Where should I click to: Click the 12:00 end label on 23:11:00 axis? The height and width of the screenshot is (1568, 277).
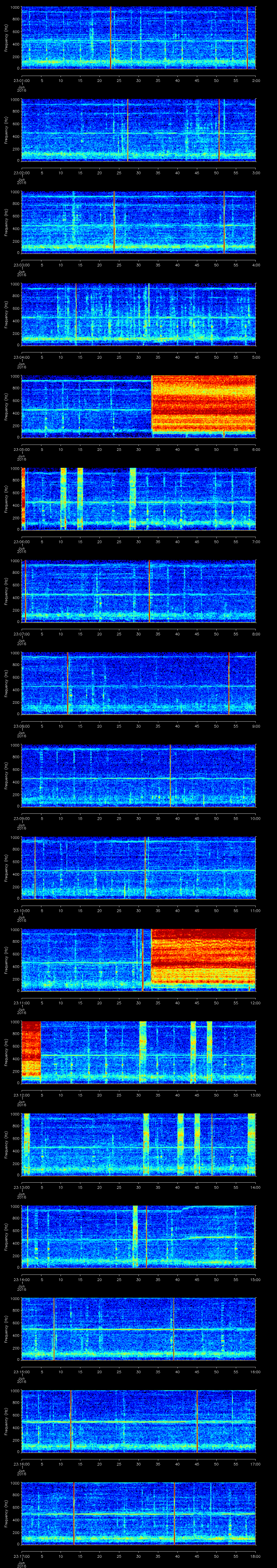pos(255,1003)
